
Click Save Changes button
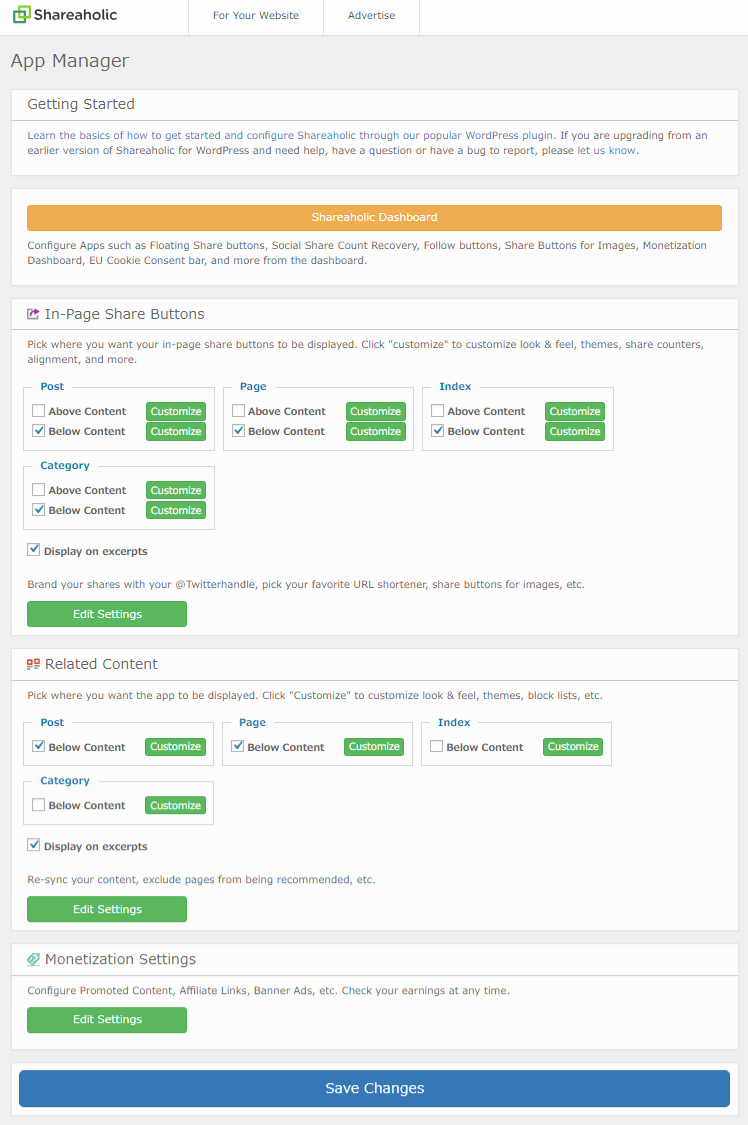coord(374,1088)
